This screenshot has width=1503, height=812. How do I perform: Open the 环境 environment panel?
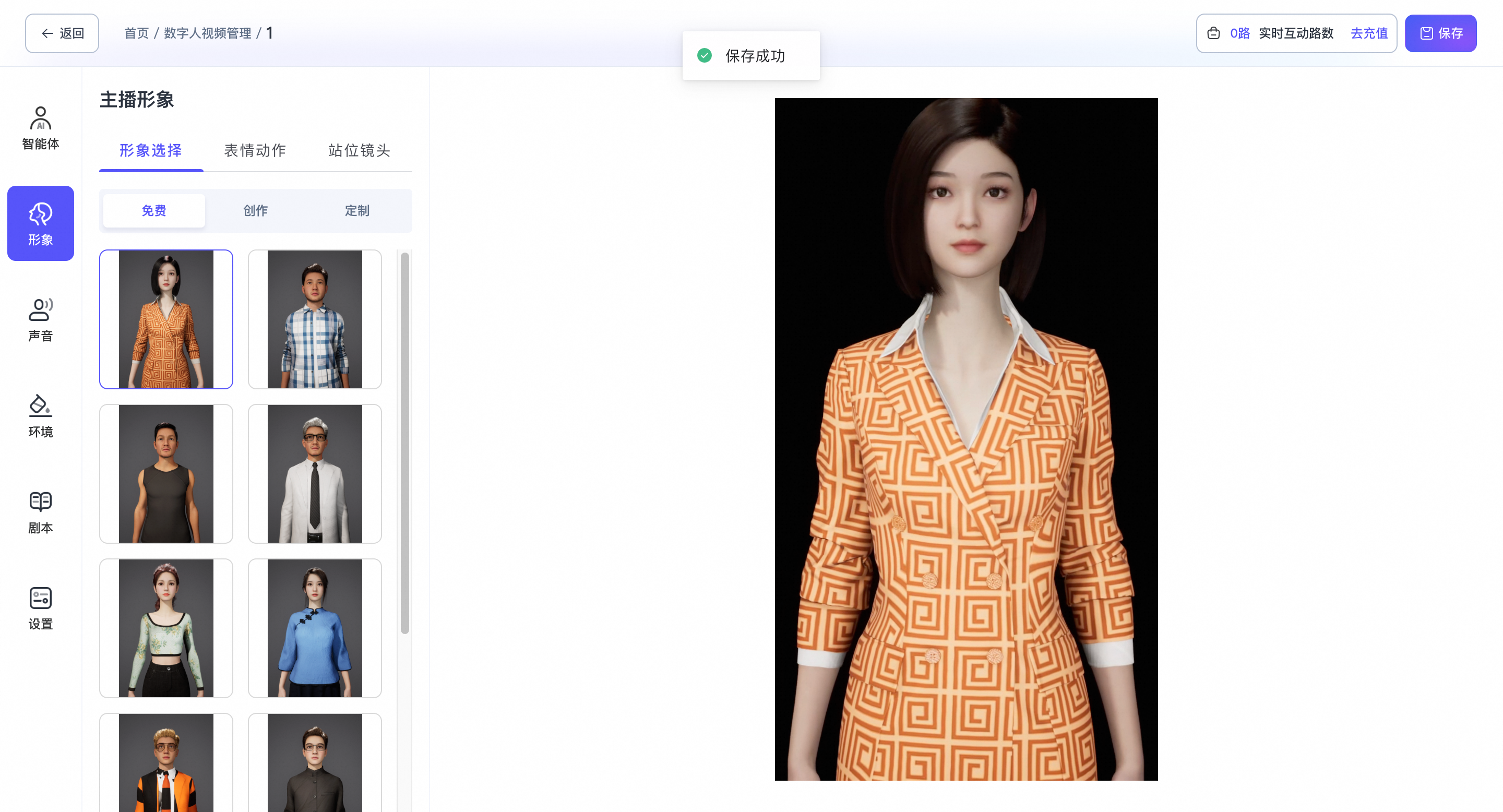[x=40, y=416]
